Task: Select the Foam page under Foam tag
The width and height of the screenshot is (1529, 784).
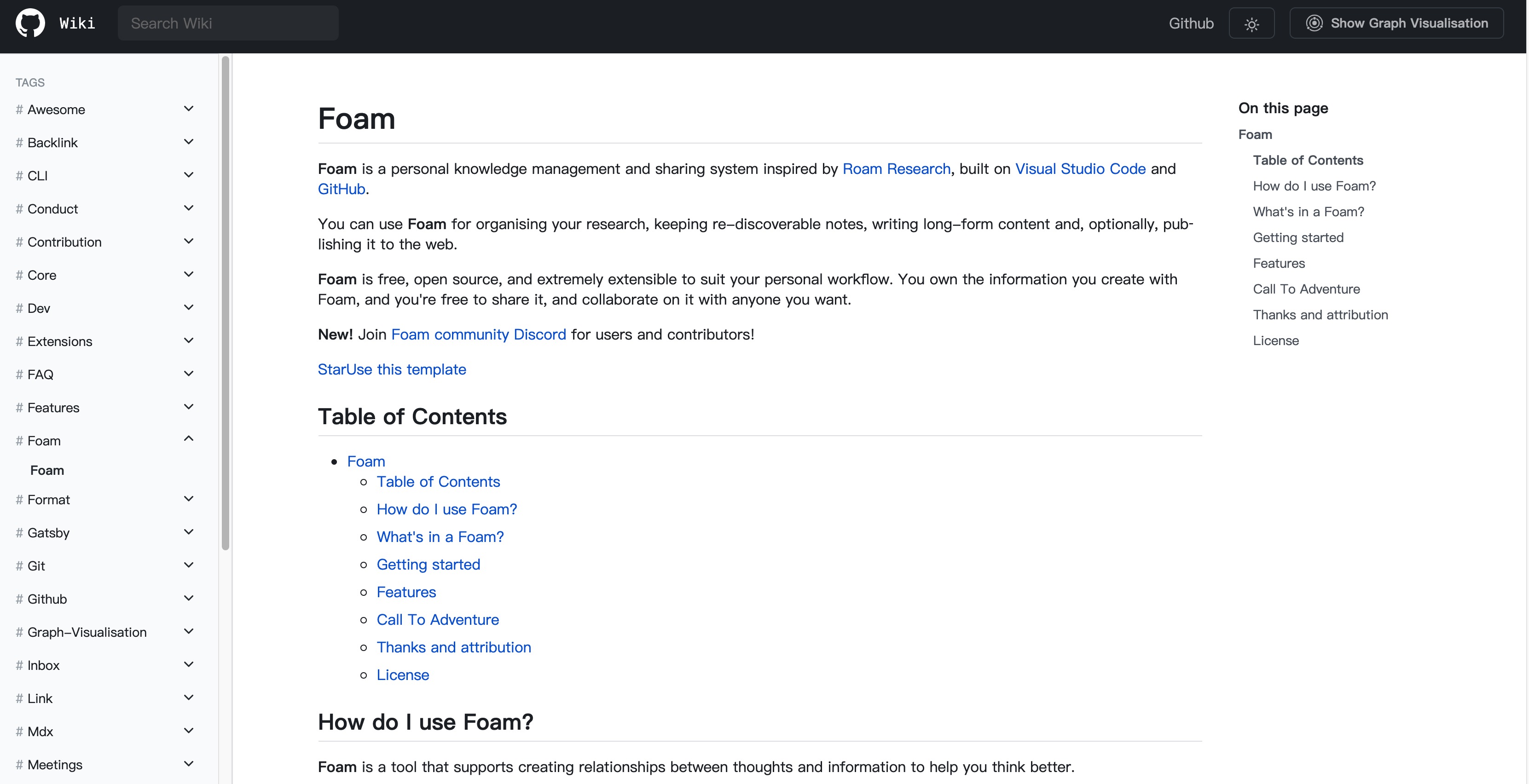Action: click(x=47, y=470)
